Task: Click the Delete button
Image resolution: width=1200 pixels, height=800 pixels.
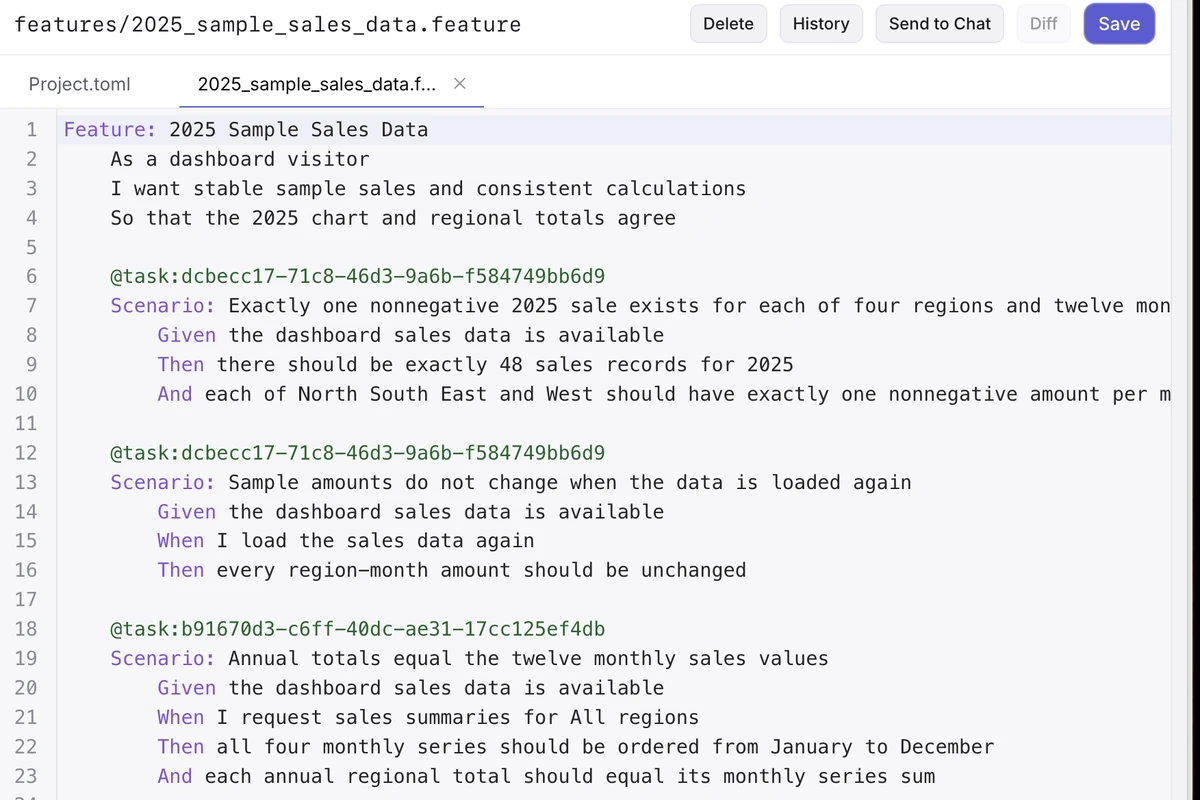Action: tap(728, 24)
